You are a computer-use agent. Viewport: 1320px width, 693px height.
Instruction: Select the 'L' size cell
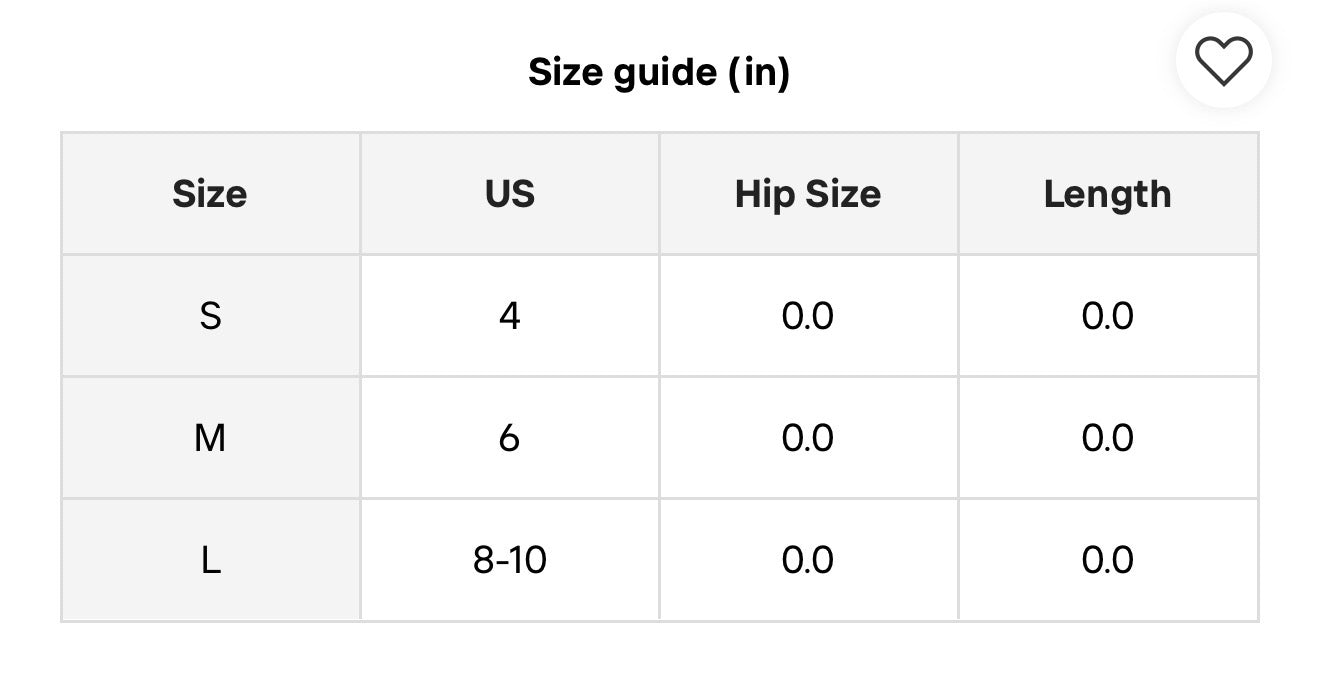click(210, 560)
